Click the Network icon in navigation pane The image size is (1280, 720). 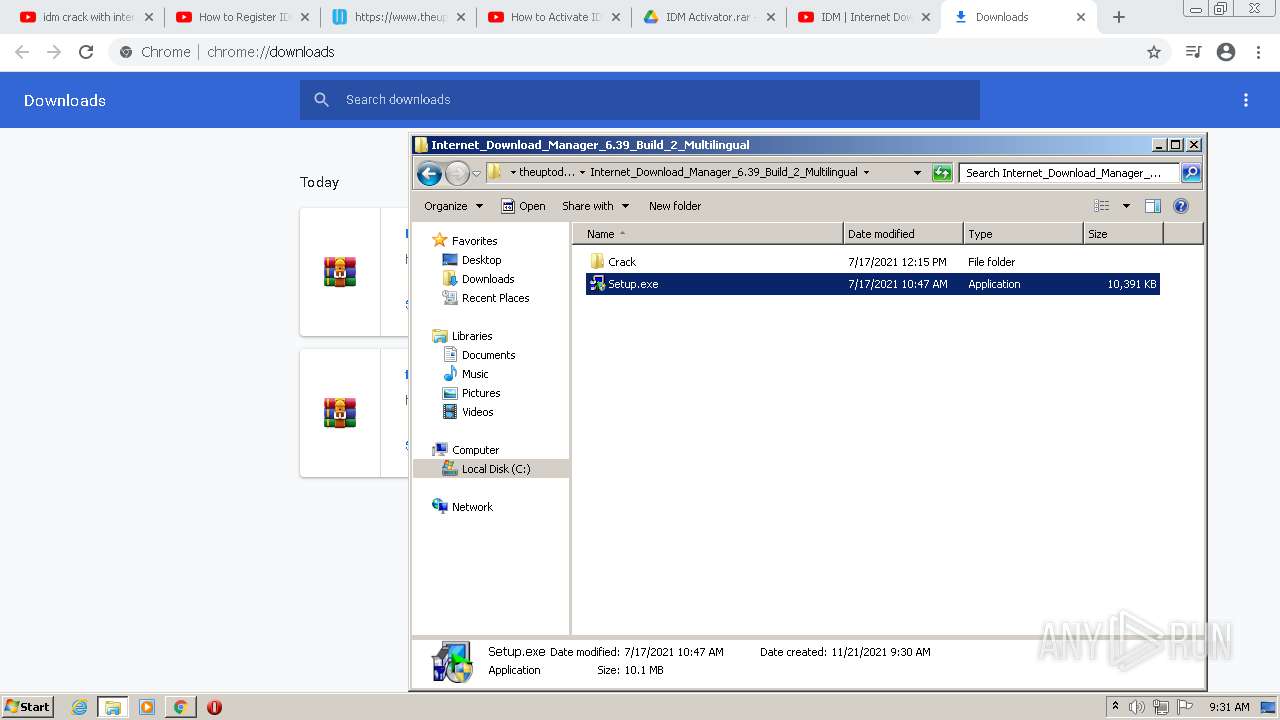tap(440, 506)
